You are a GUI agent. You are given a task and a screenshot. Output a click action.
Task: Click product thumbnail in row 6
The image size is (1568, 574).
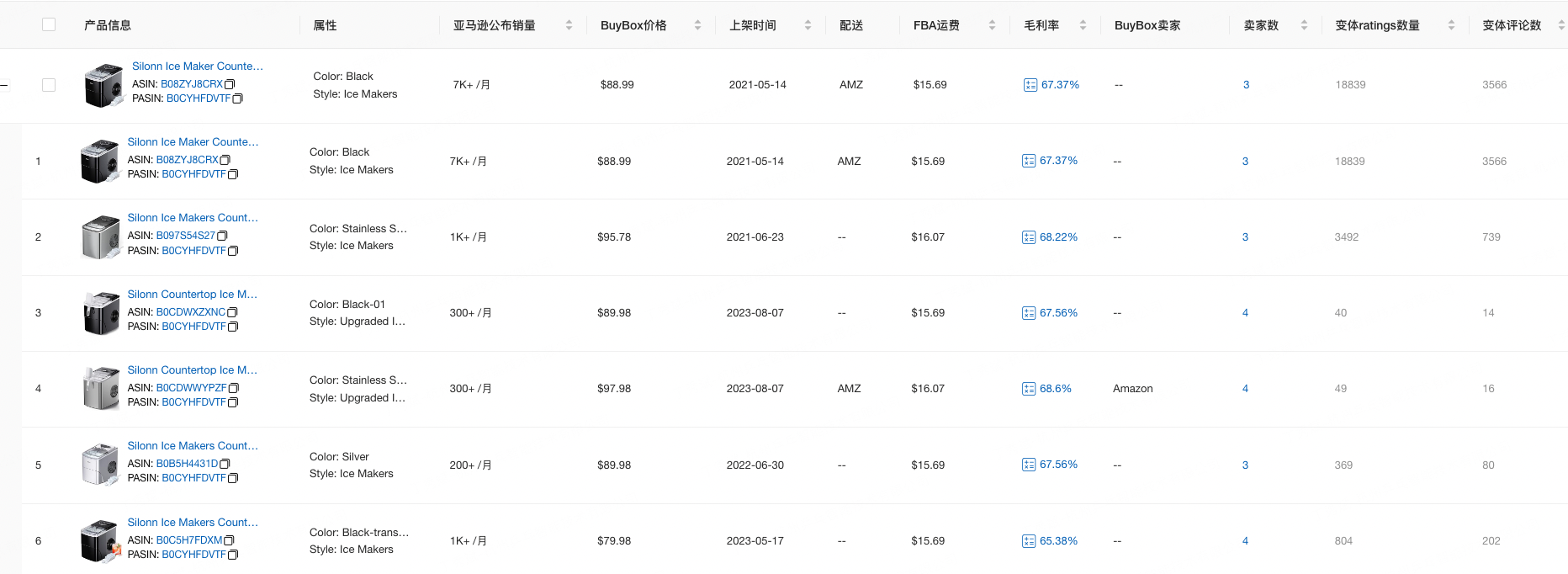[x=101, y=540]
